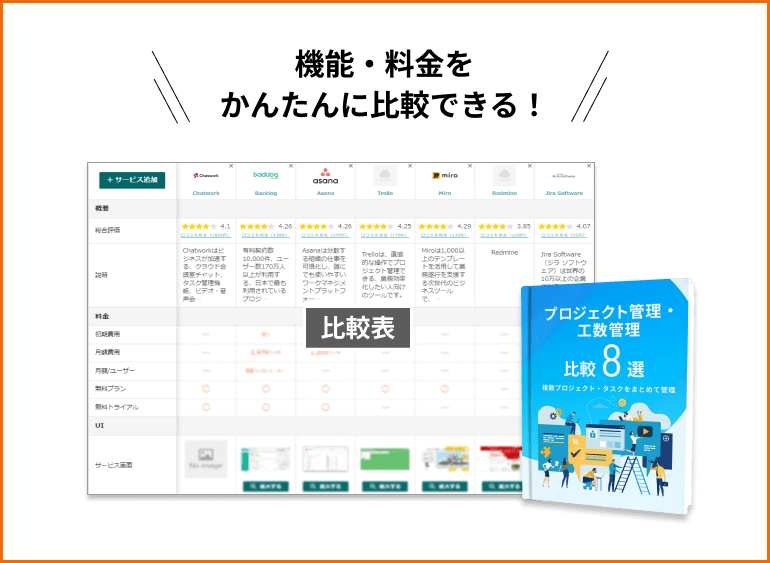
Task: Click the Backlog logo icon
Action: 266,174
